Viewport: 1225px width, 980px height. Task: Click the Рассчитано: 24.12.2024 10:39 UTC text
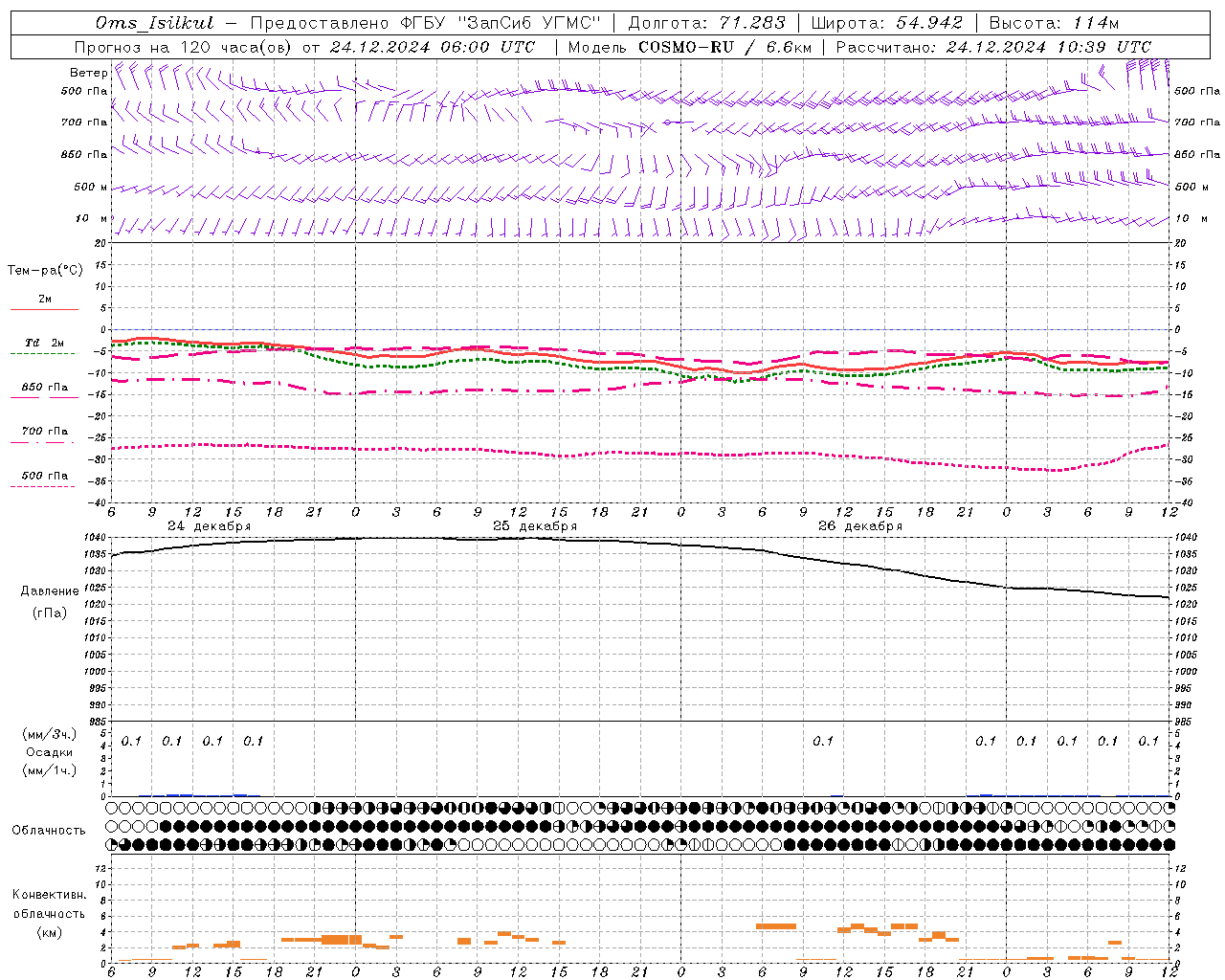tap(993, 47)
